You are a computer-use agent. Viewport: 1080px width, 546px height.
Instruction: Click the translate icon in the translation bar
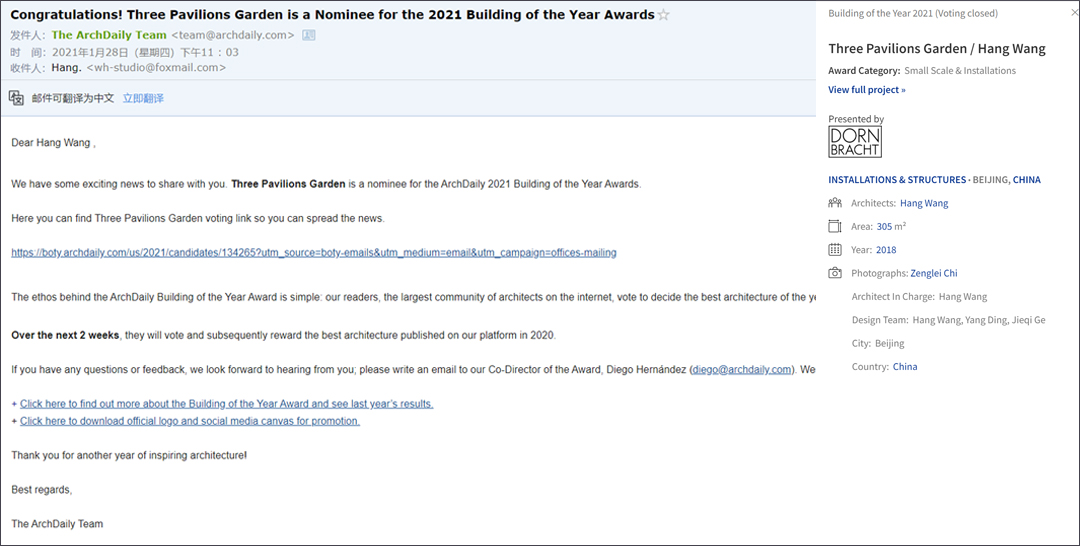(x=17, y=98)
